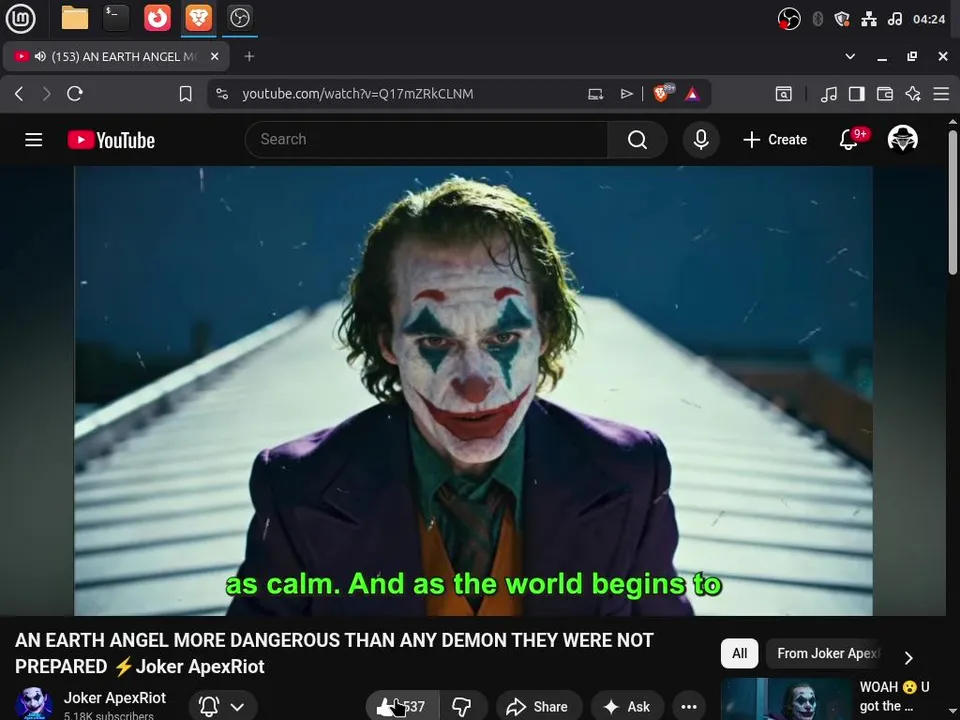Click the Share button
This screenshot has height=720, width=960.
coord(538,707)
